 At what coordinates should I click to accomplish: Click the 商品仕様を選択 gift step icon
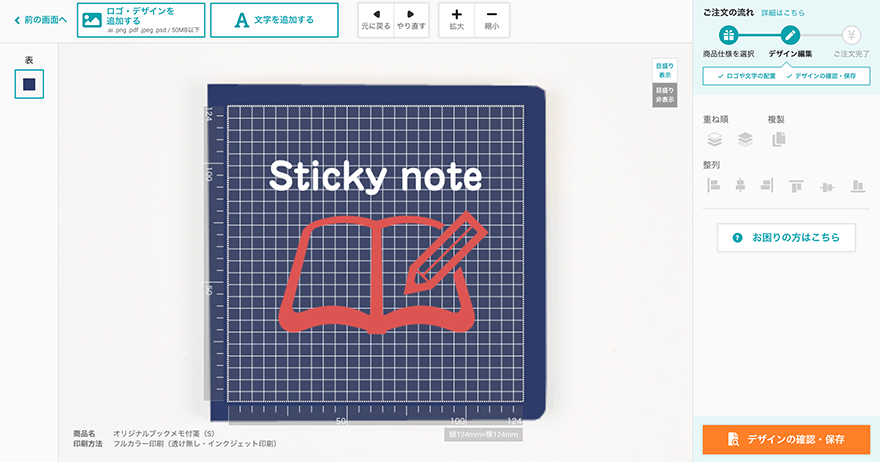pos(728,35)
